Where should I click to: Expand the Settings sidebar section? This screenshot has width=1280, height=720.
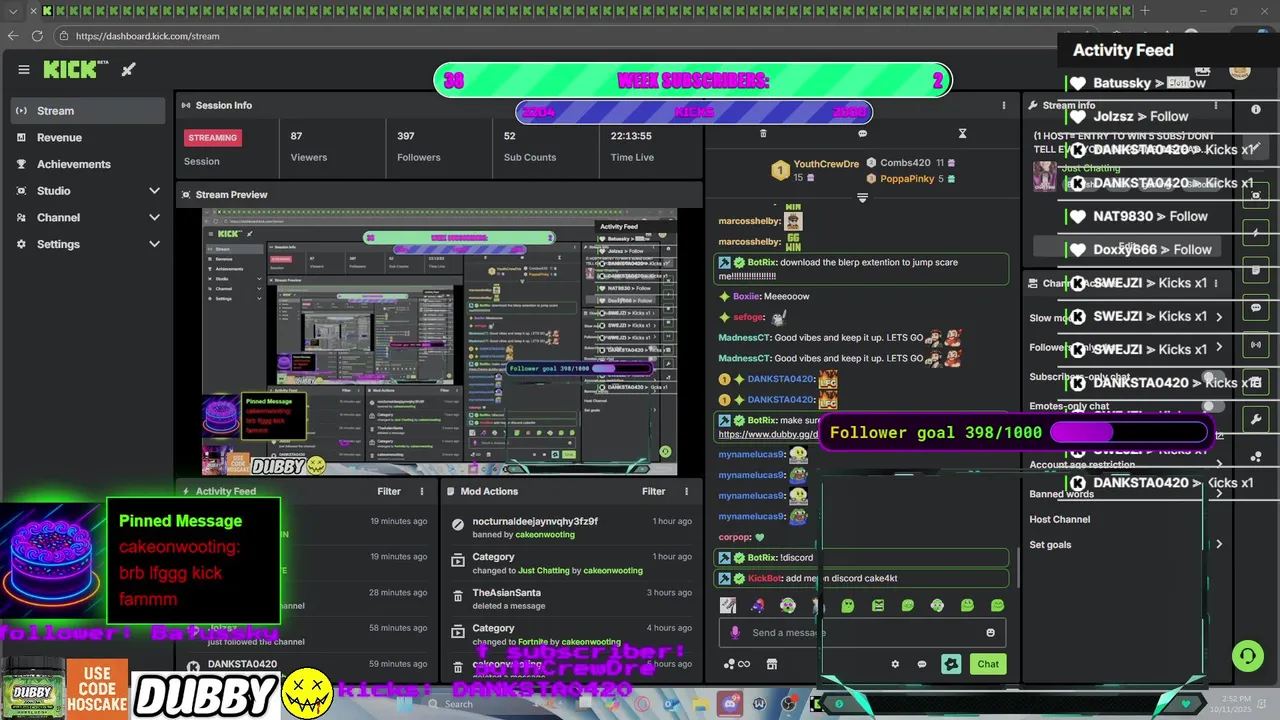click(x=154, y=244)
